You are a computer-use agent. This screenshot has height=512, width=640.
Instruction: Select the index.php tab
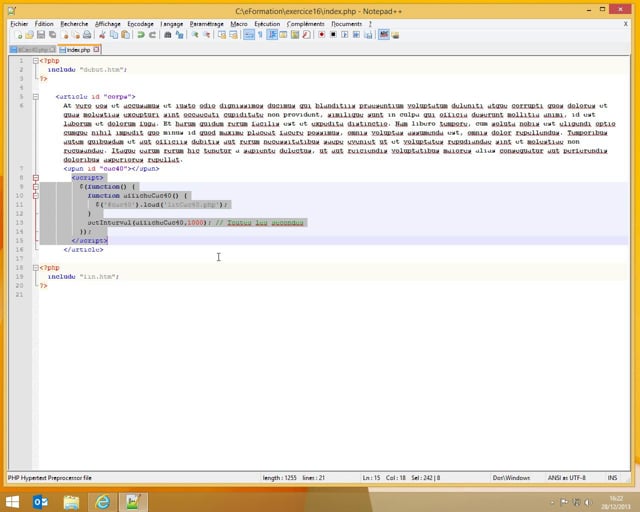78,50
